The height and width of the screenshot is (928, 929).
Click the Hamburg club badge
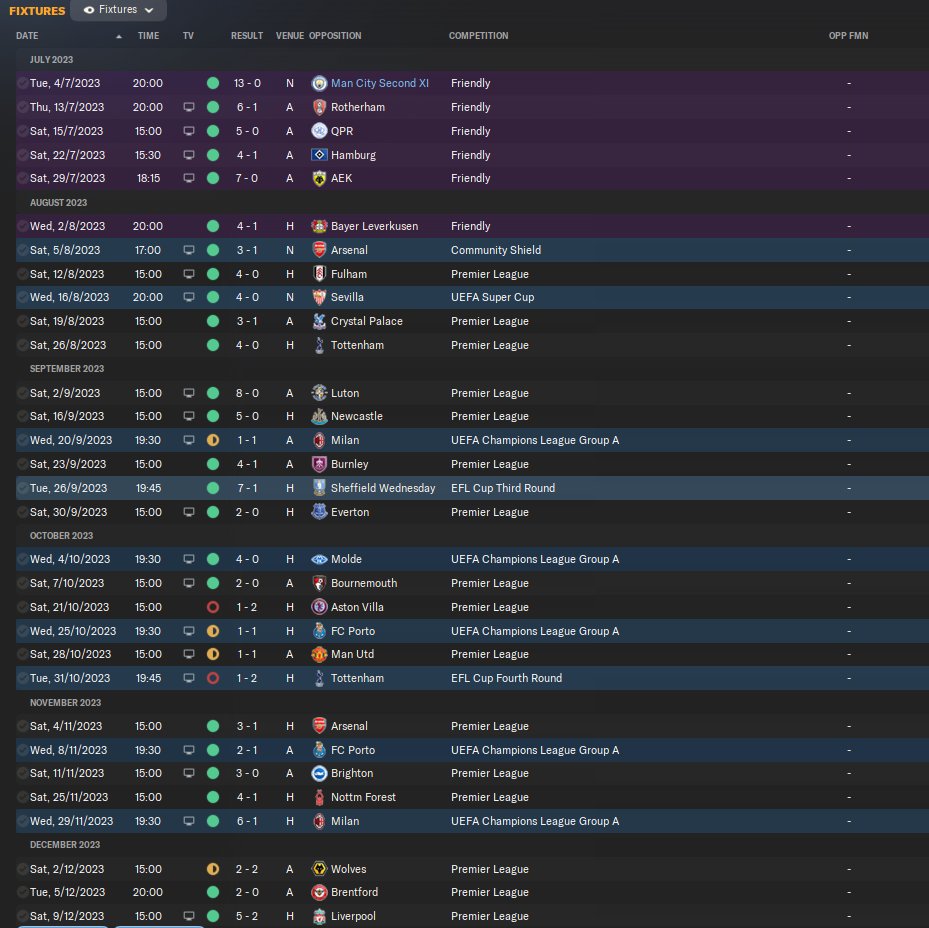click(319, 155)
